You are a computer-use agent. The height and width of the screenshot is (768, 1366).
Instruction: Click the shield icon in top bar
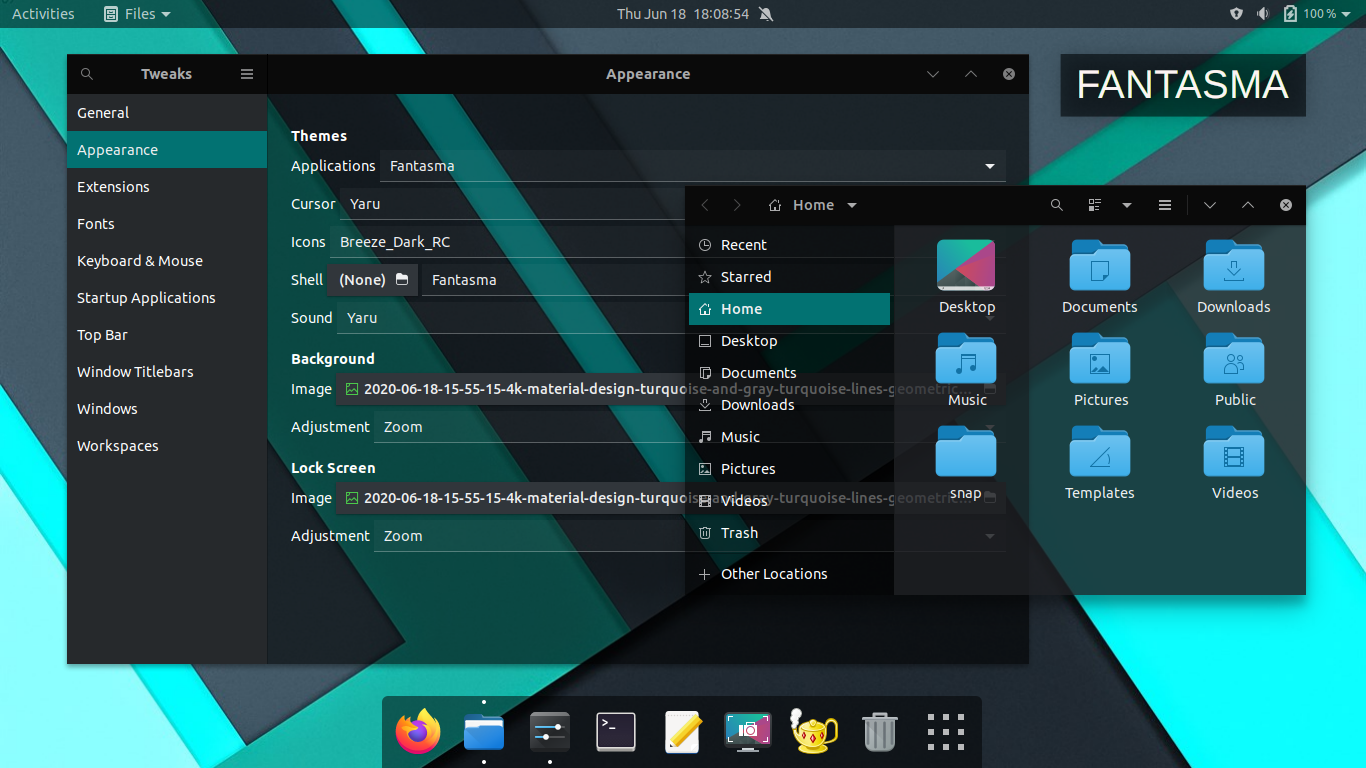click(1236, 14)
